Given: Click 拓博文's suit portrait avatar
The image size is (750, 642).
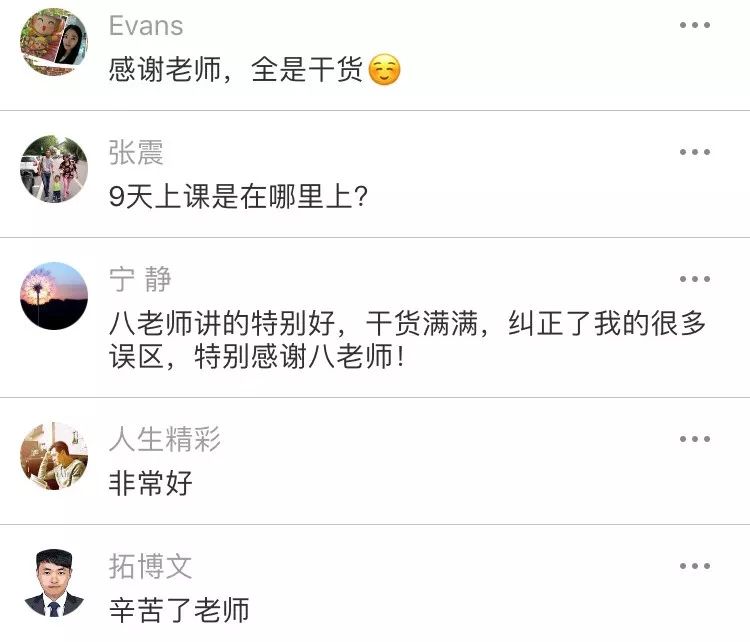Looking at the screenshot, I should [54, 583].
